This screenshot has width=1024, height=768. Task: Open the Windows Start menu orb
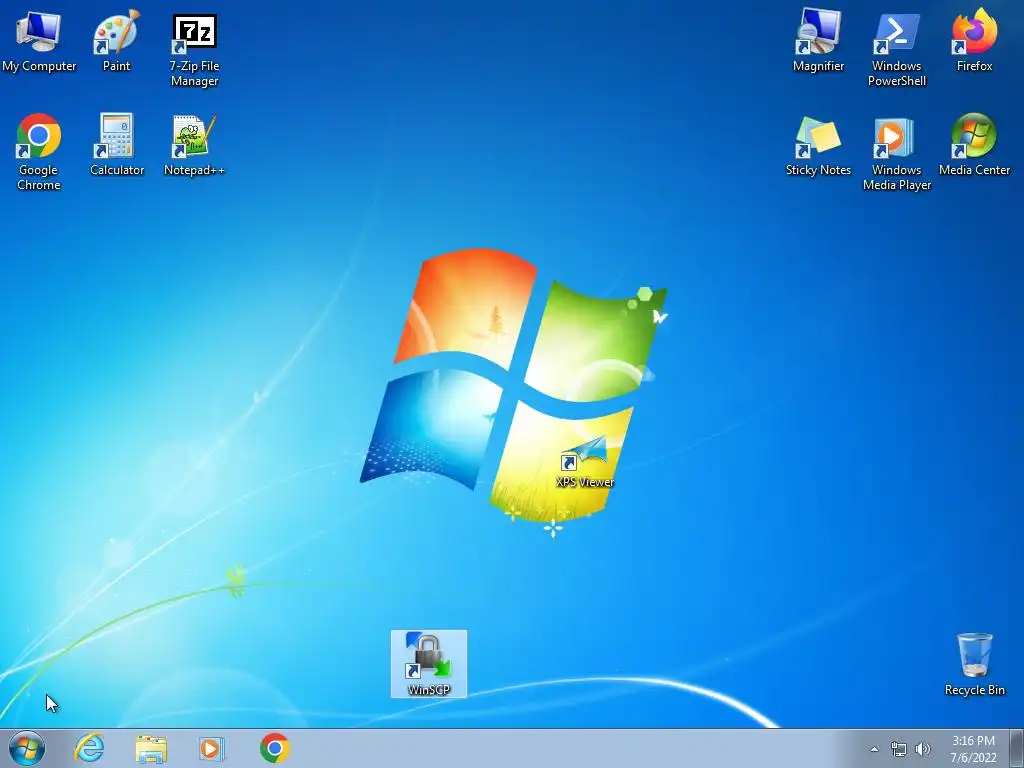pyautogui.click(x=27, y=748)
